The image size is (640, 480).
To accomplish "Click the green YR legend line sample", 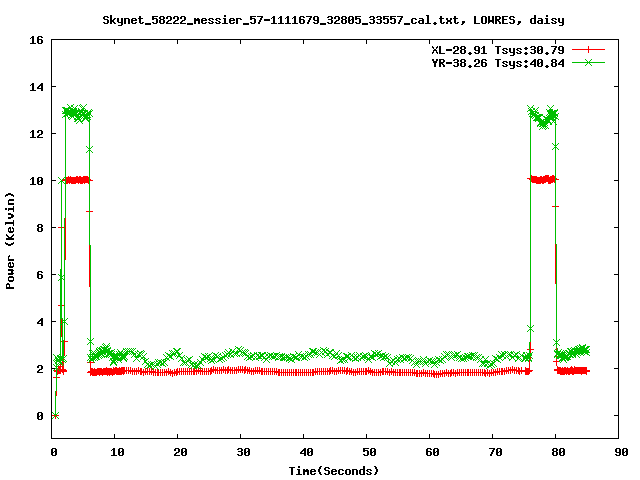I will (x=588, y=62).
